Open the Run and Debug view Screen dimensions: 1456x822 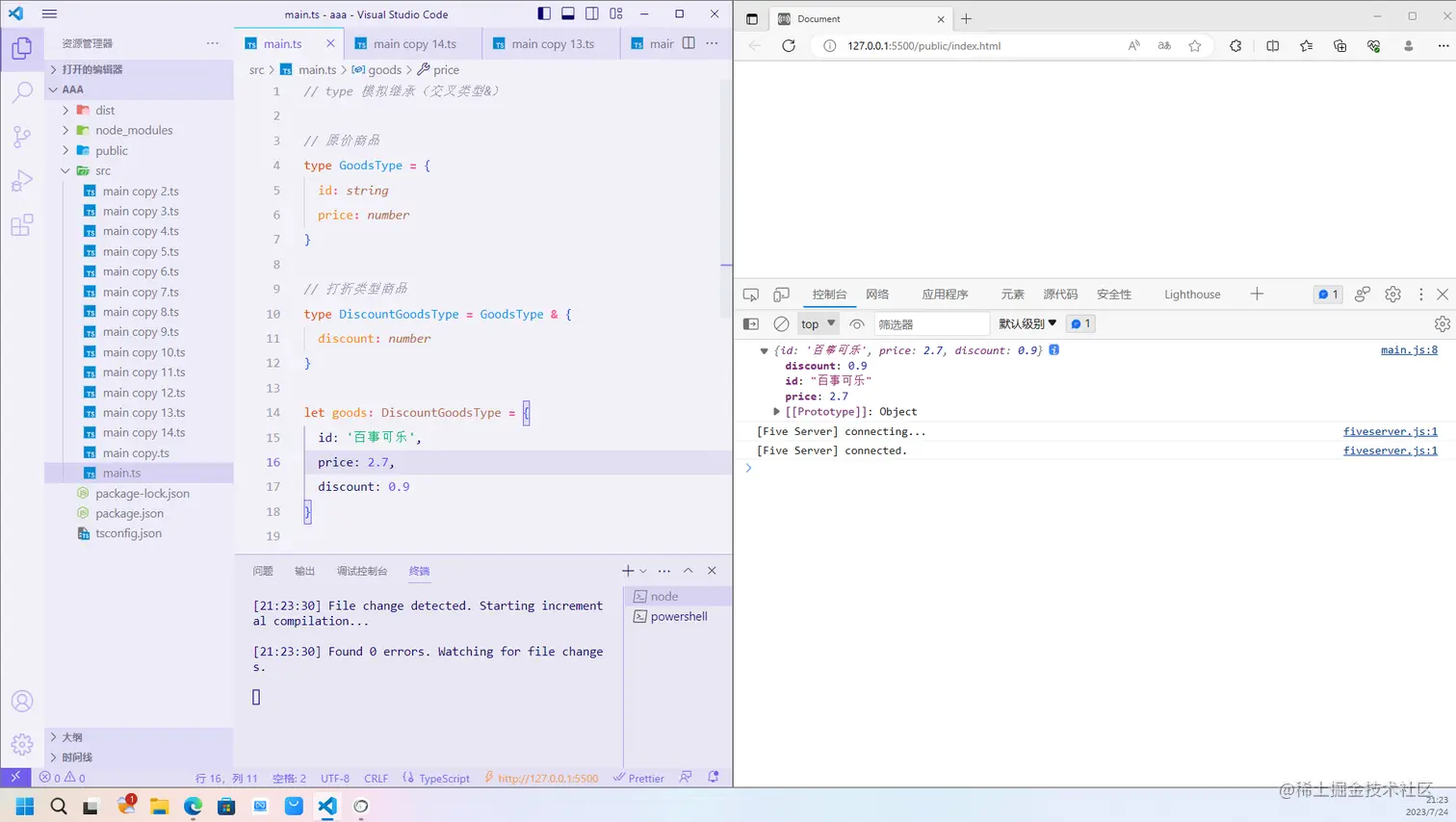click(22, 181)
